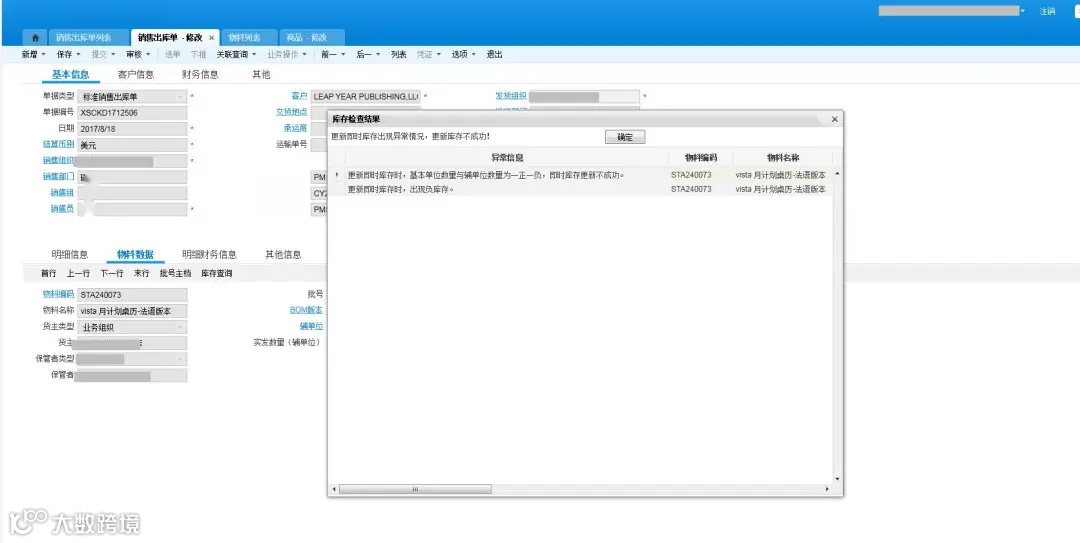Follow the 客户 field link
Image resolution: width=1080 pixels, height=543 pixels.
(299, 96)
